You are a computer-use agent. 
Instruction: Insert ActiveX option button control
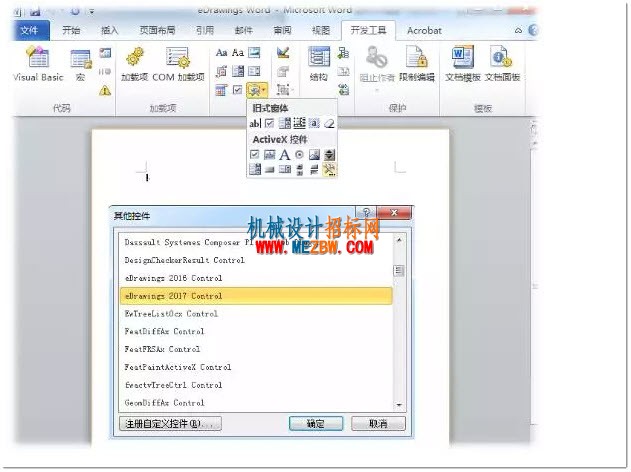tap(299, 155)
